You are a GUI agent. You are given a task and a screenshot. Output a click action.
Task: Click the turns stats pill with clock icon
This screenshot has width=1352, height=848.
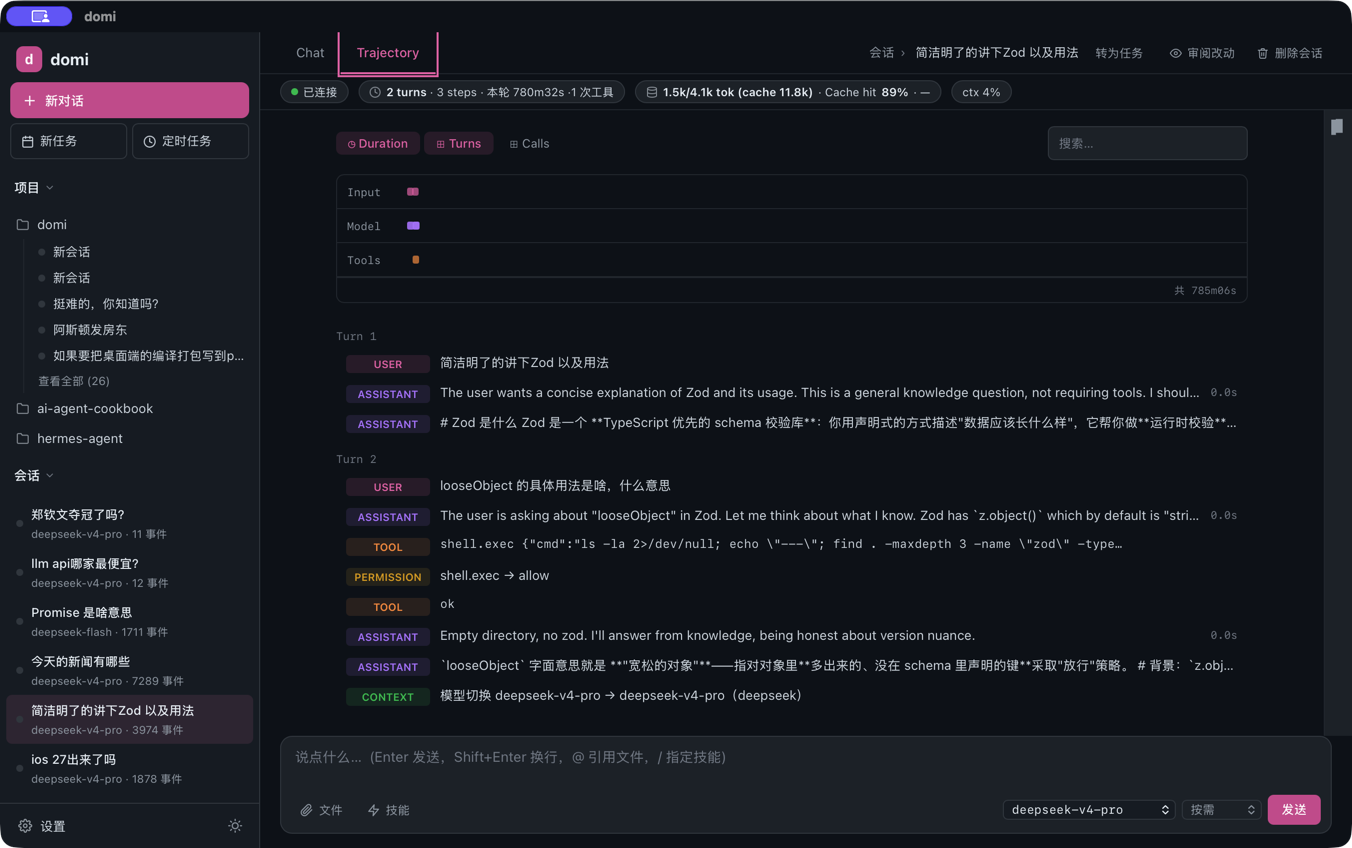[491, 92]
